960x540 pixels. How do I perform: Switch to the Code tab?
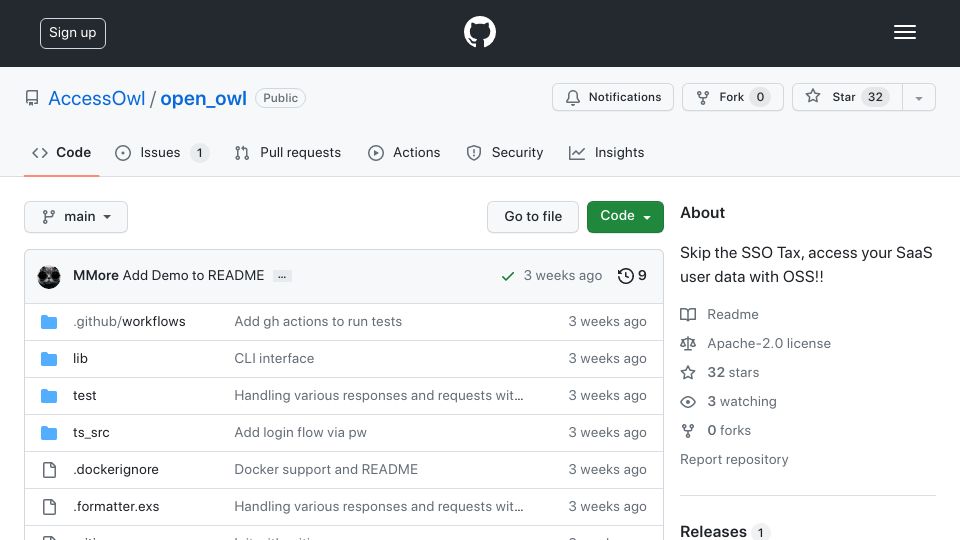(62, 152)
